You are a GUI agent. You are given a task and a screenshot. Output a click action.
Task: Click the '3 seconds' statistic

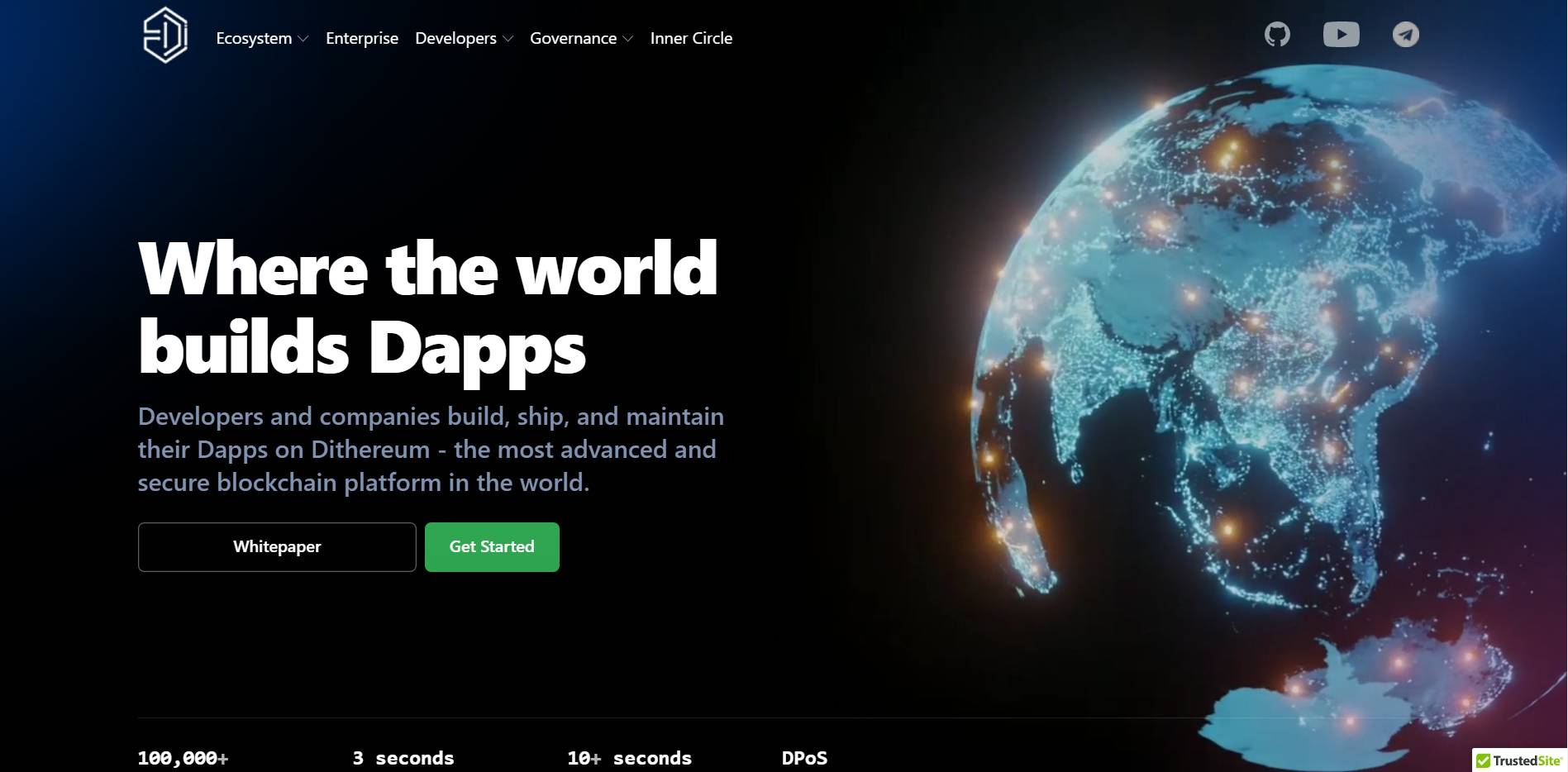(403, 758)
